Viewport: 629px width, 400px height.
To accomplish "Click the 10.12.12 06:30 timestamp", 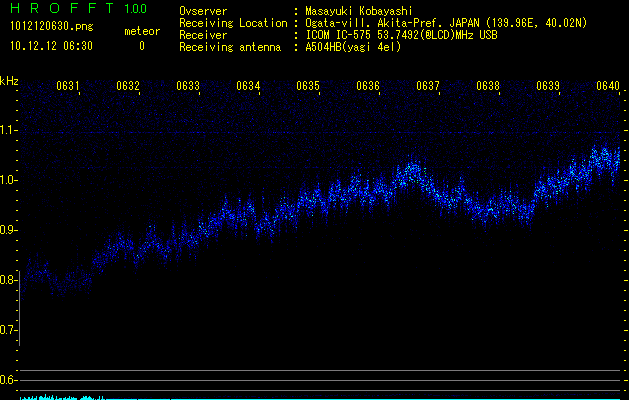I will click(51, 46).
